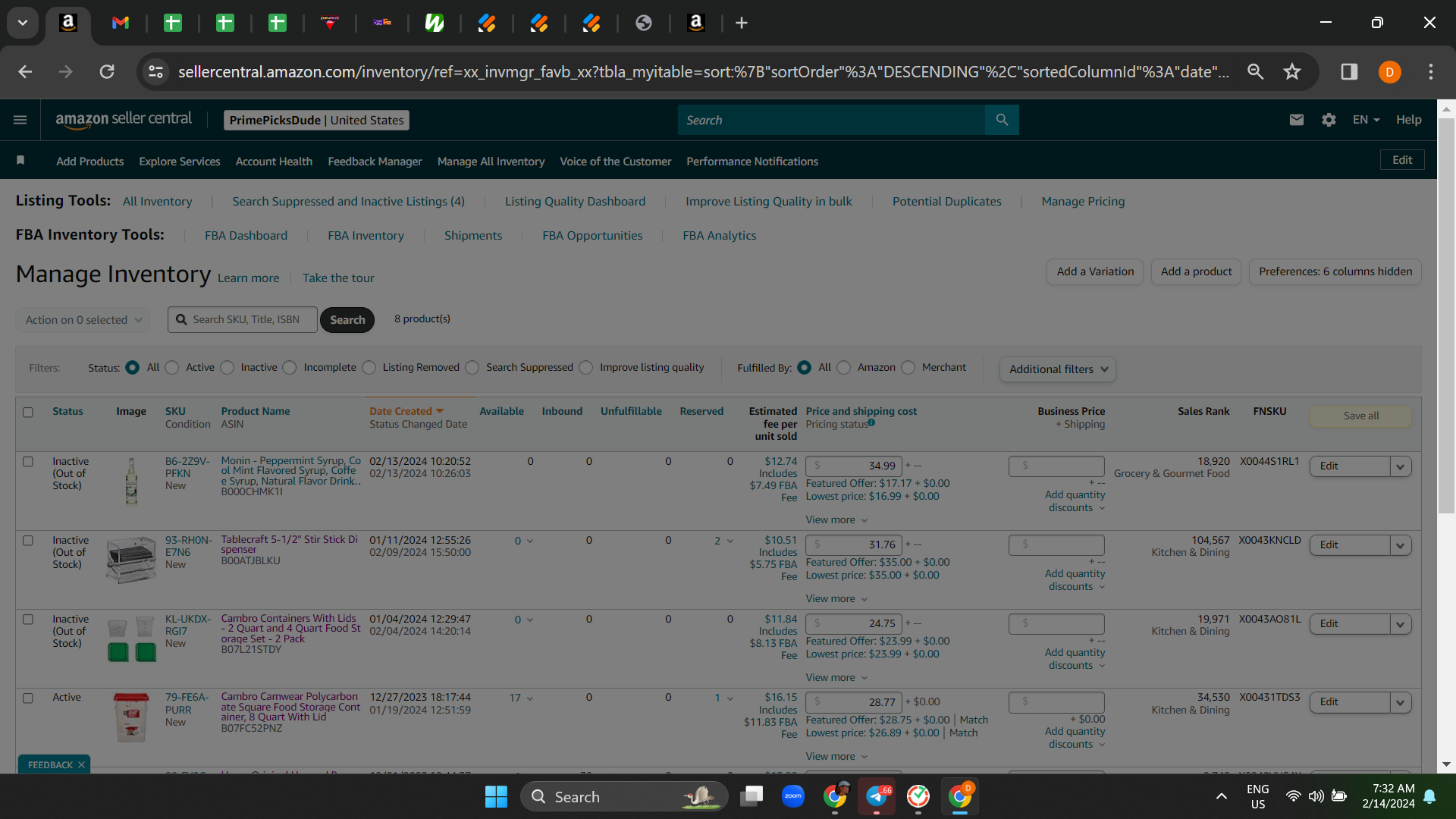Show hidden system tray icons

pos(1221,796)
